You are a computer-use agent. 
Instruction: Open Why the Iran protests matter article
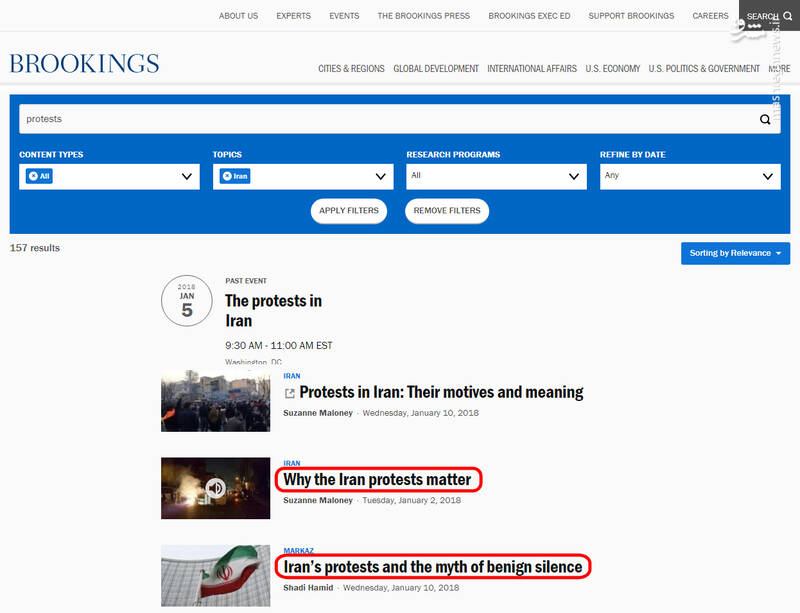[x=377, y=480]
